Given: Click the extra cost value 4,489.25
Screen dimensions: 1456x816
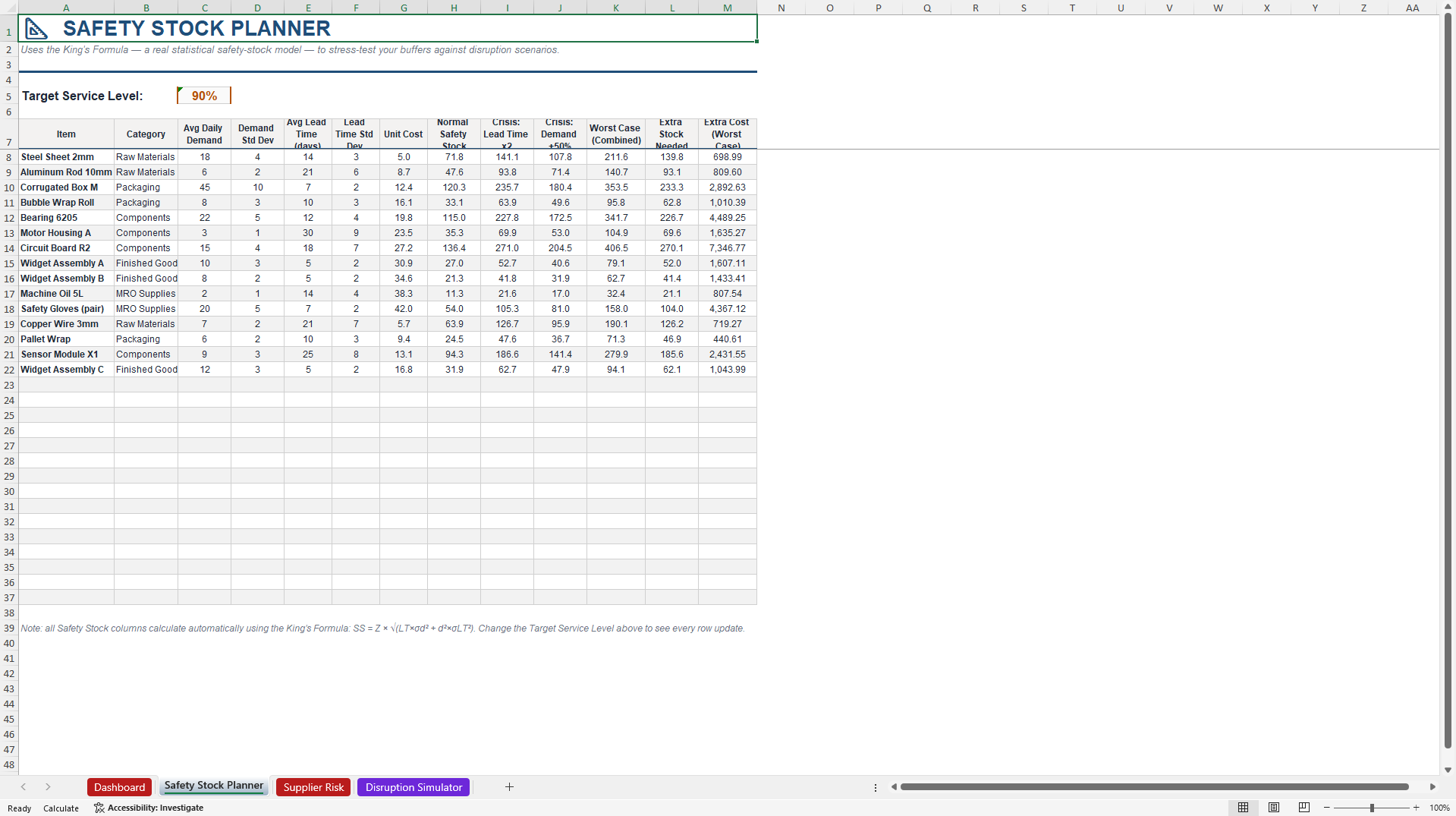Looking at the screenshot, I should [x=727, y=218].
